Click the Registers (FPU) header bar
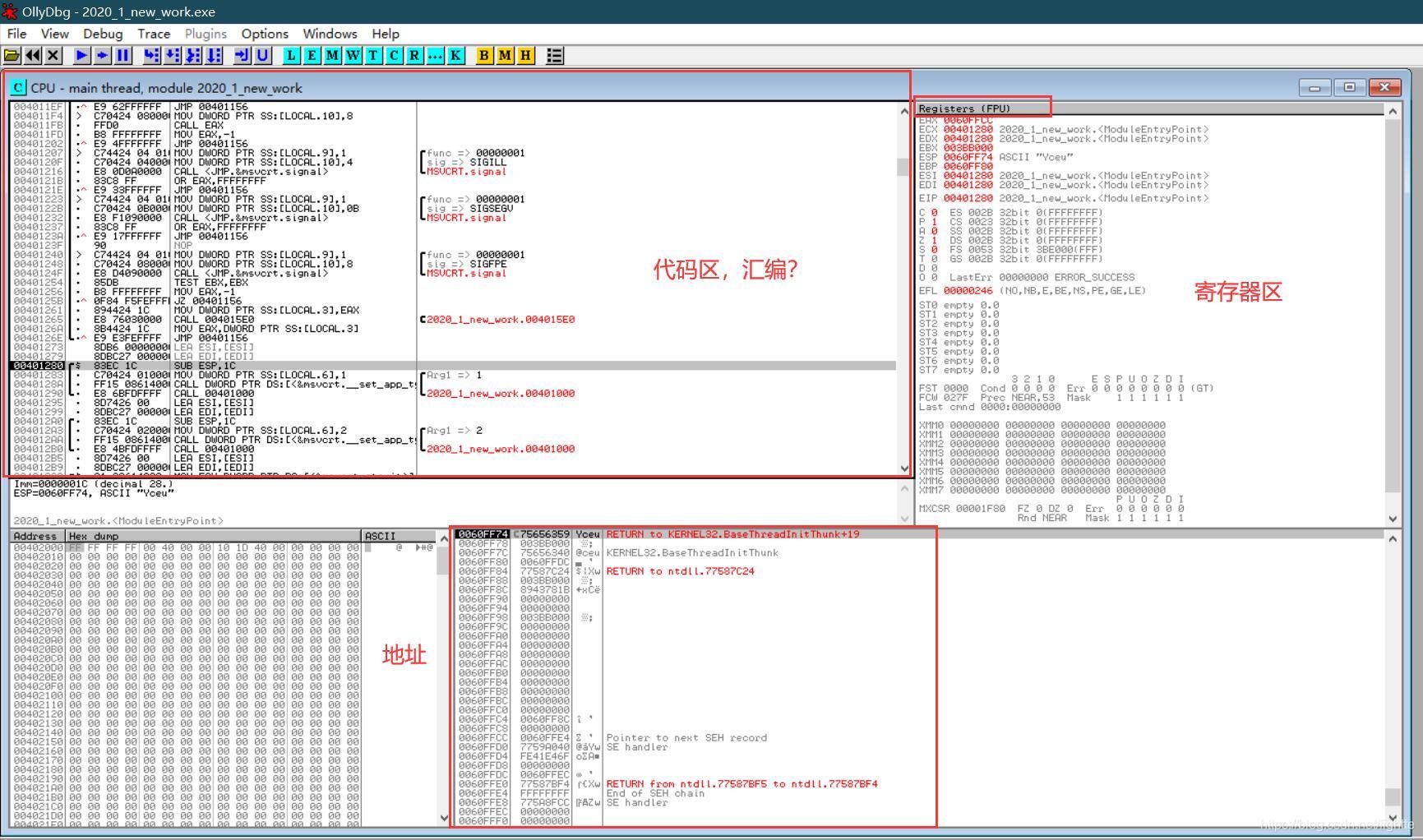 1149,108
